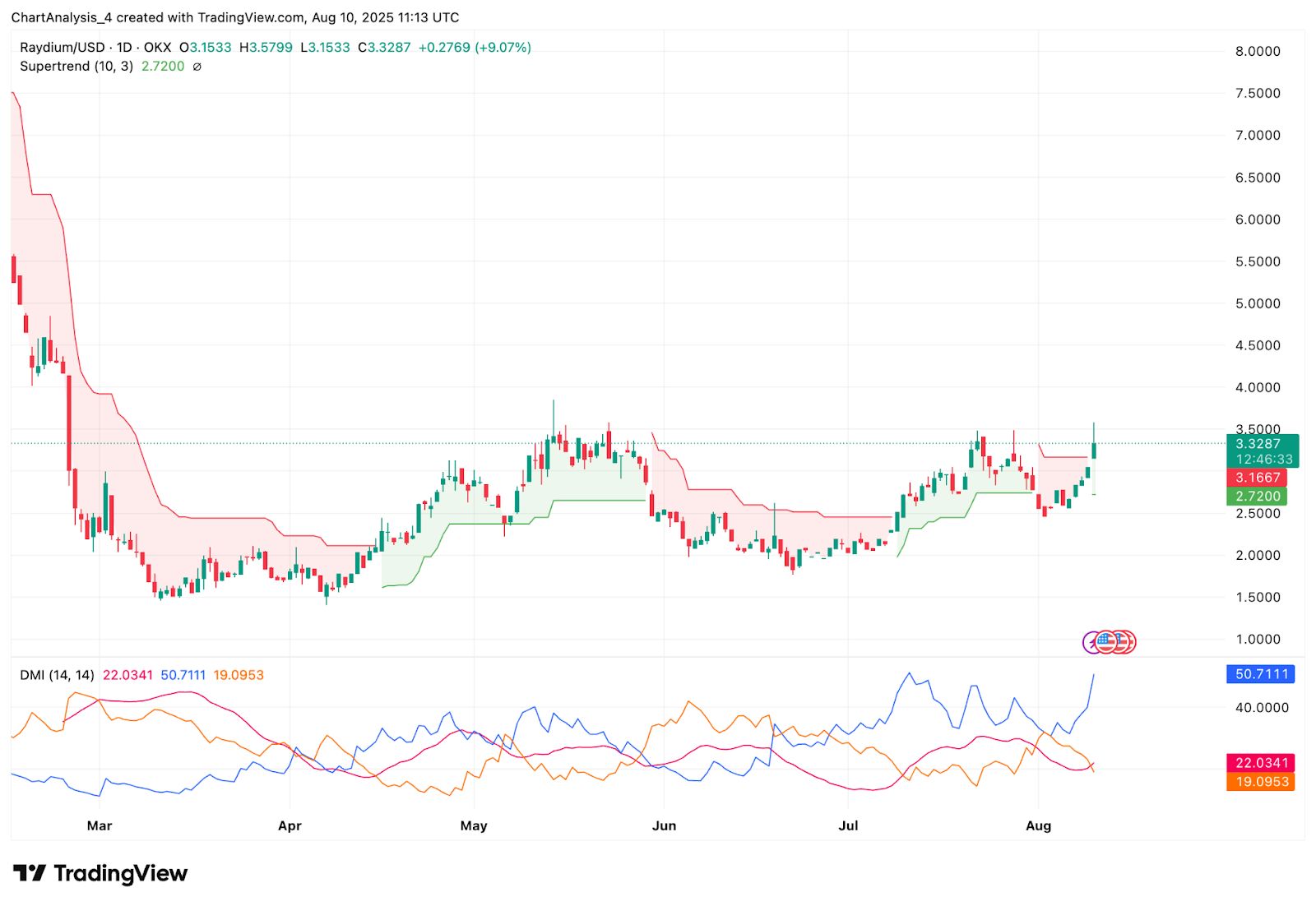Click the +0.2769 (+9.07%) change value
This screenshot has width=1316, height=906.
pyautogui.click(x=475, y=48)
